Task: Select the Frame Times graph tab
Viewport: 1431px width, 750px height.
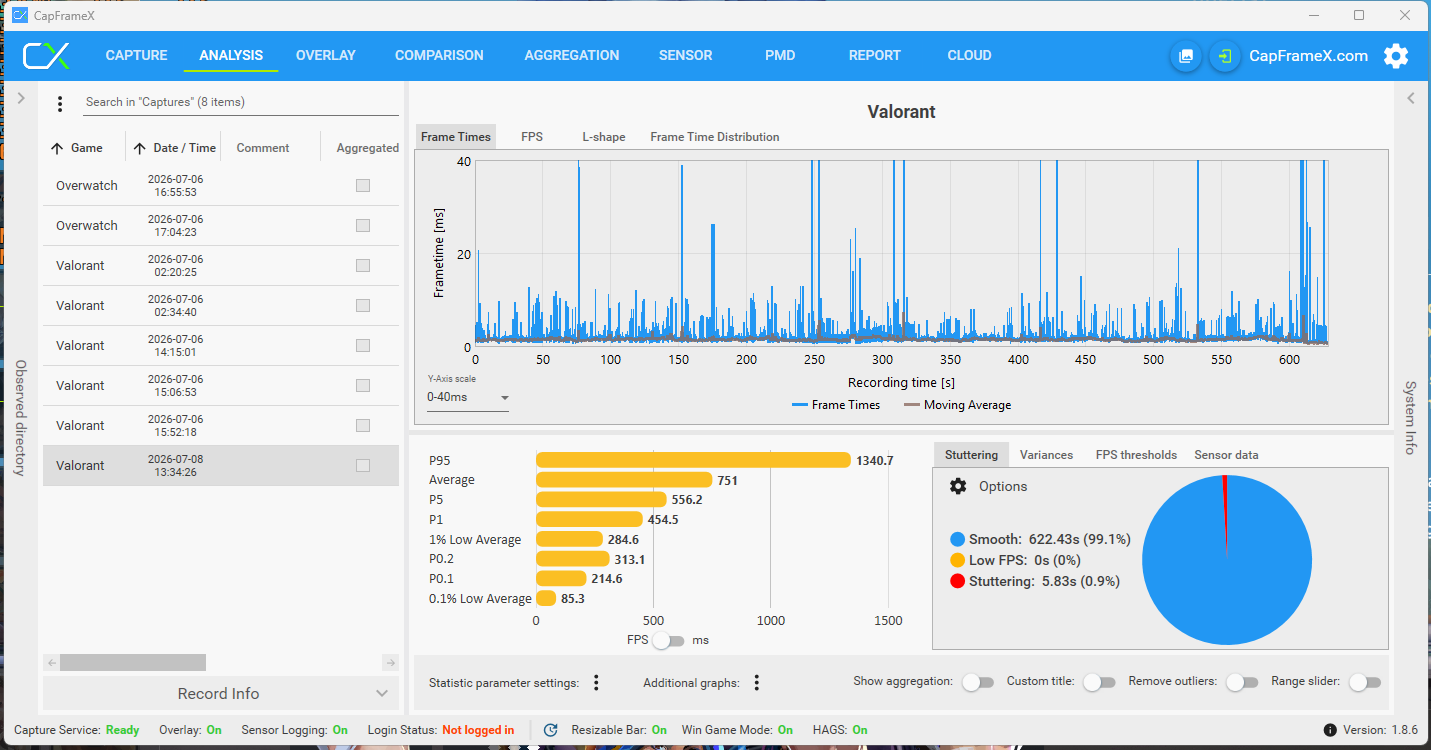Action: 456,137
